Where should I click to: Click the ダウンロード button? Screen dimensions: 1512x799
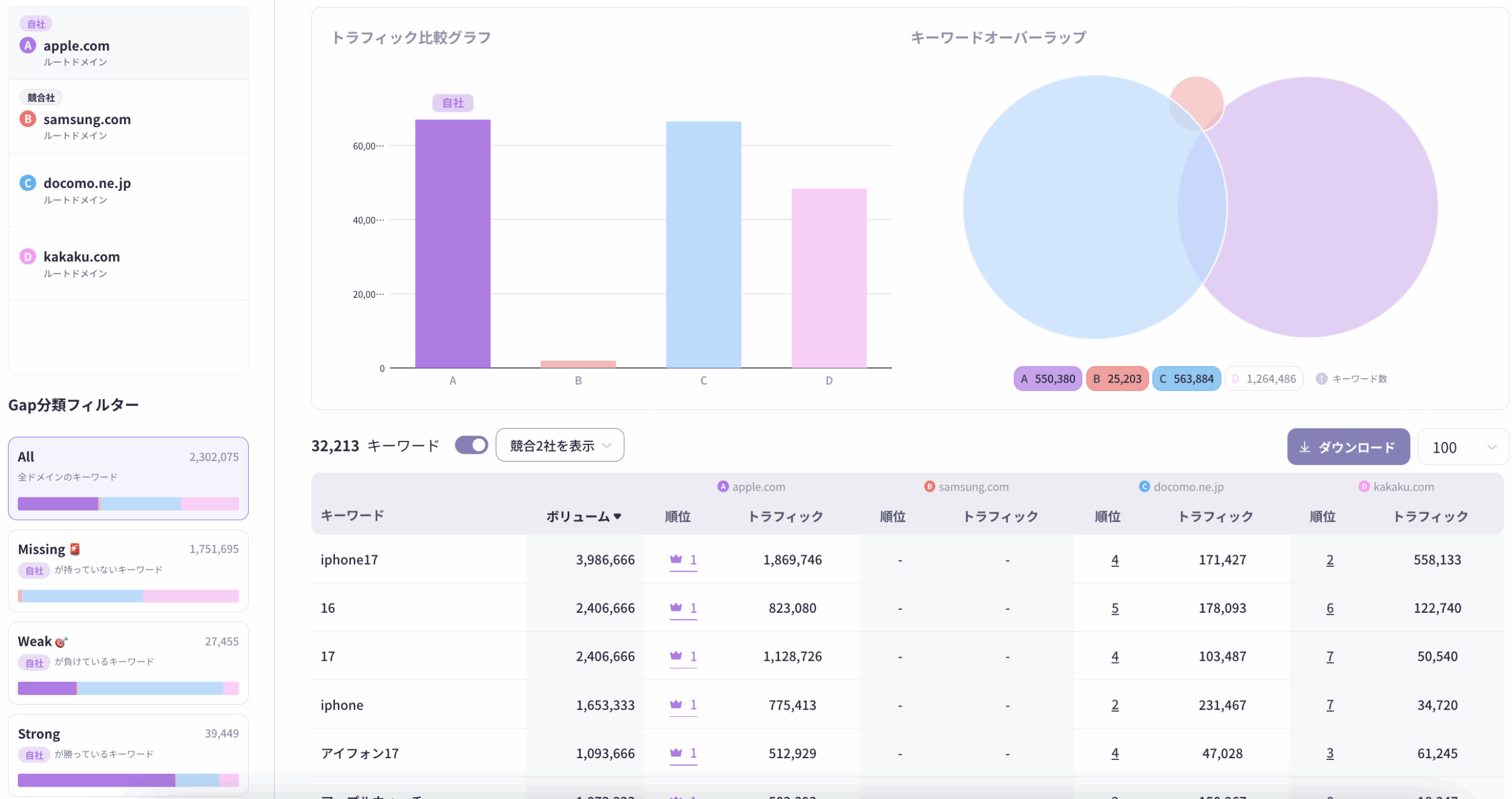(x=1347, y=447)
